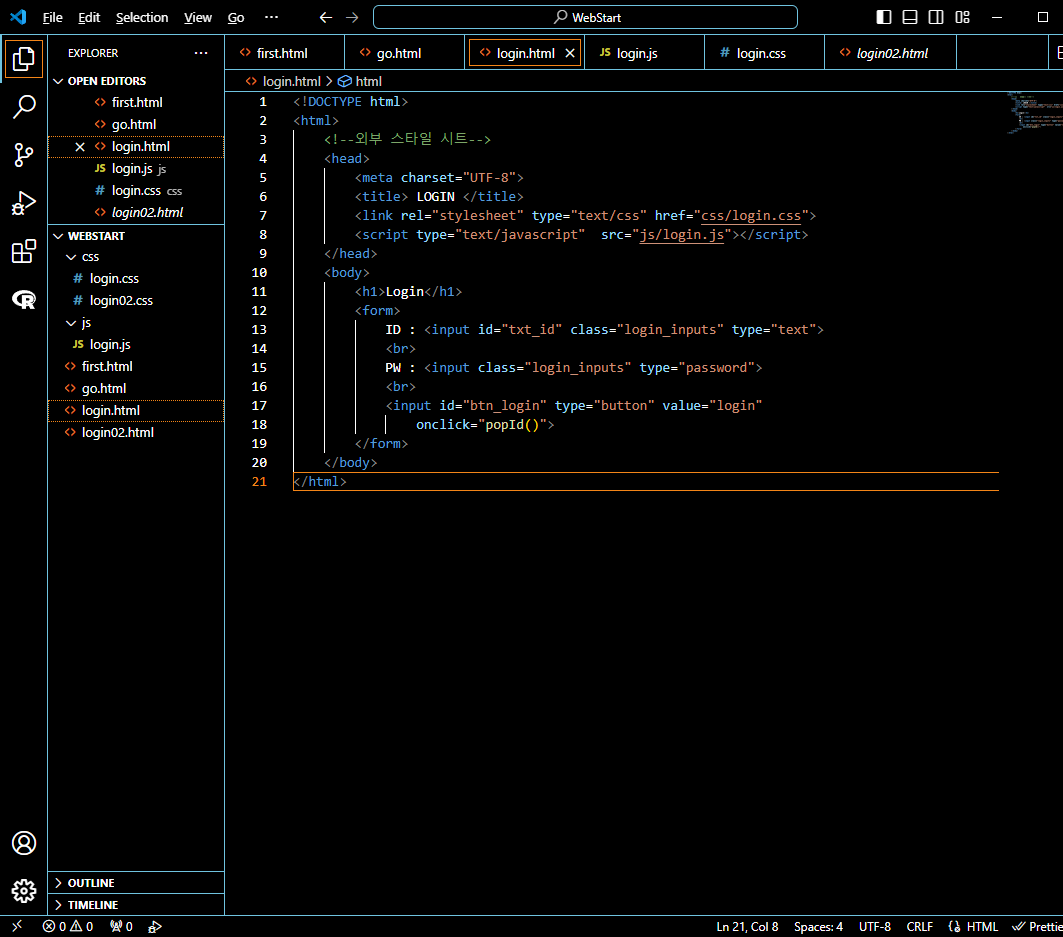Open login02.css in the css folder

coord(136,300)
